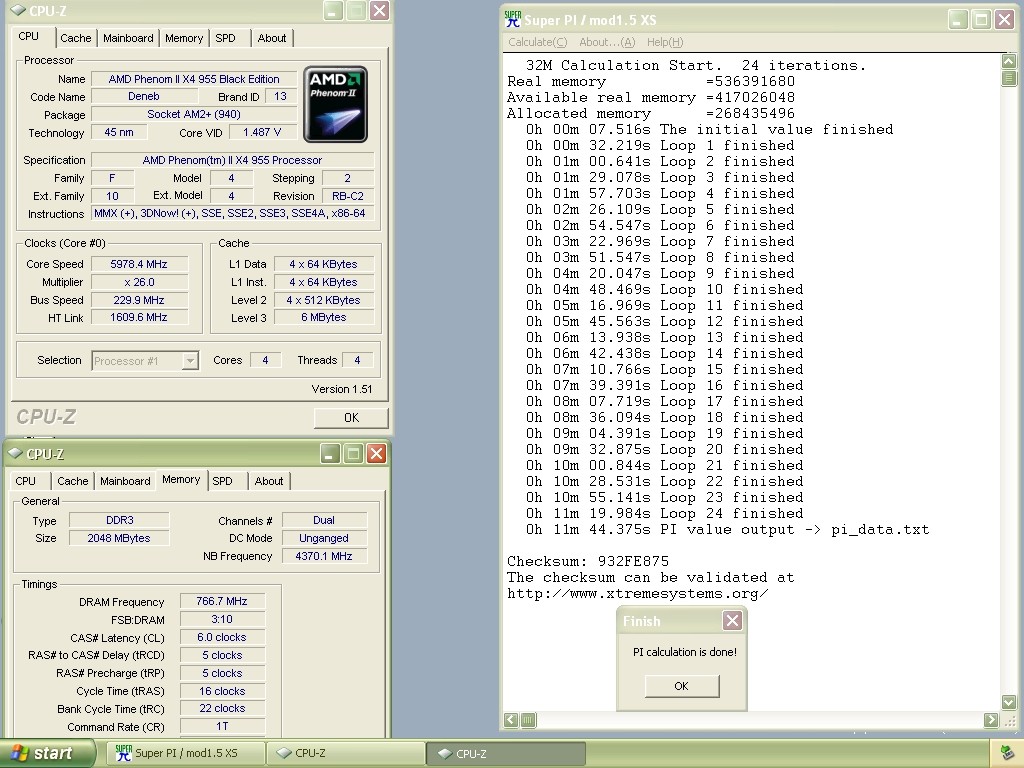Activate first CPU-Z taskbar button
Screen dimensions: 1024x768
(345, 753)
